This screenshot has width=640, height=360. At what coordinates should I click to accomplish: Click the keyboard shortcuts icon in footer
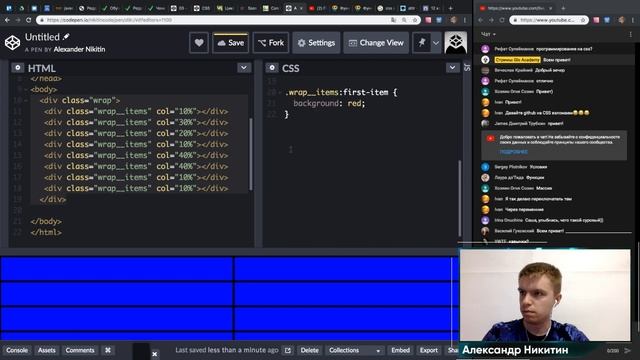pos(108,350)
